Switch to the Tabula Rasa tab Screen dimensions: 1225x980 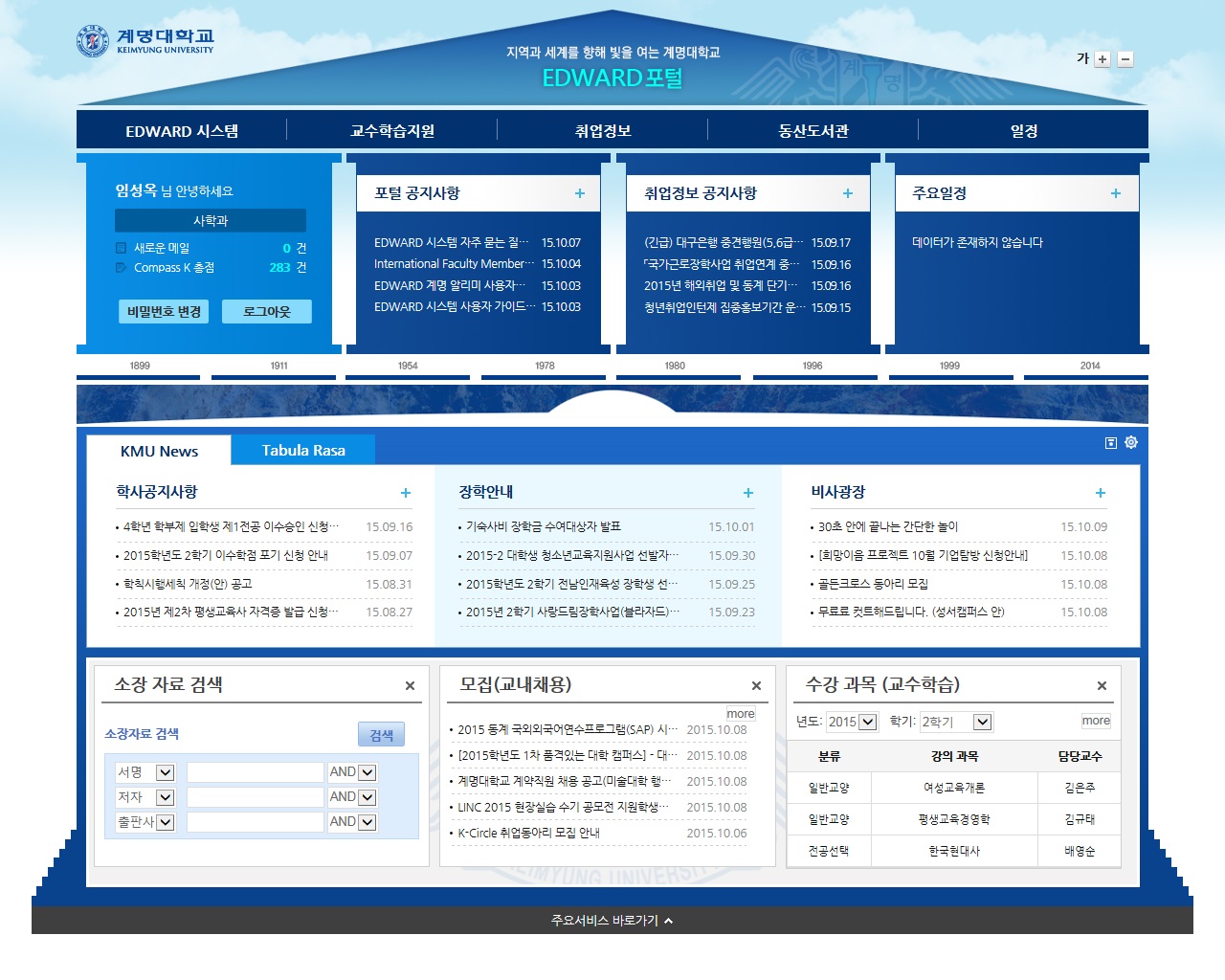tap(303, 450)
